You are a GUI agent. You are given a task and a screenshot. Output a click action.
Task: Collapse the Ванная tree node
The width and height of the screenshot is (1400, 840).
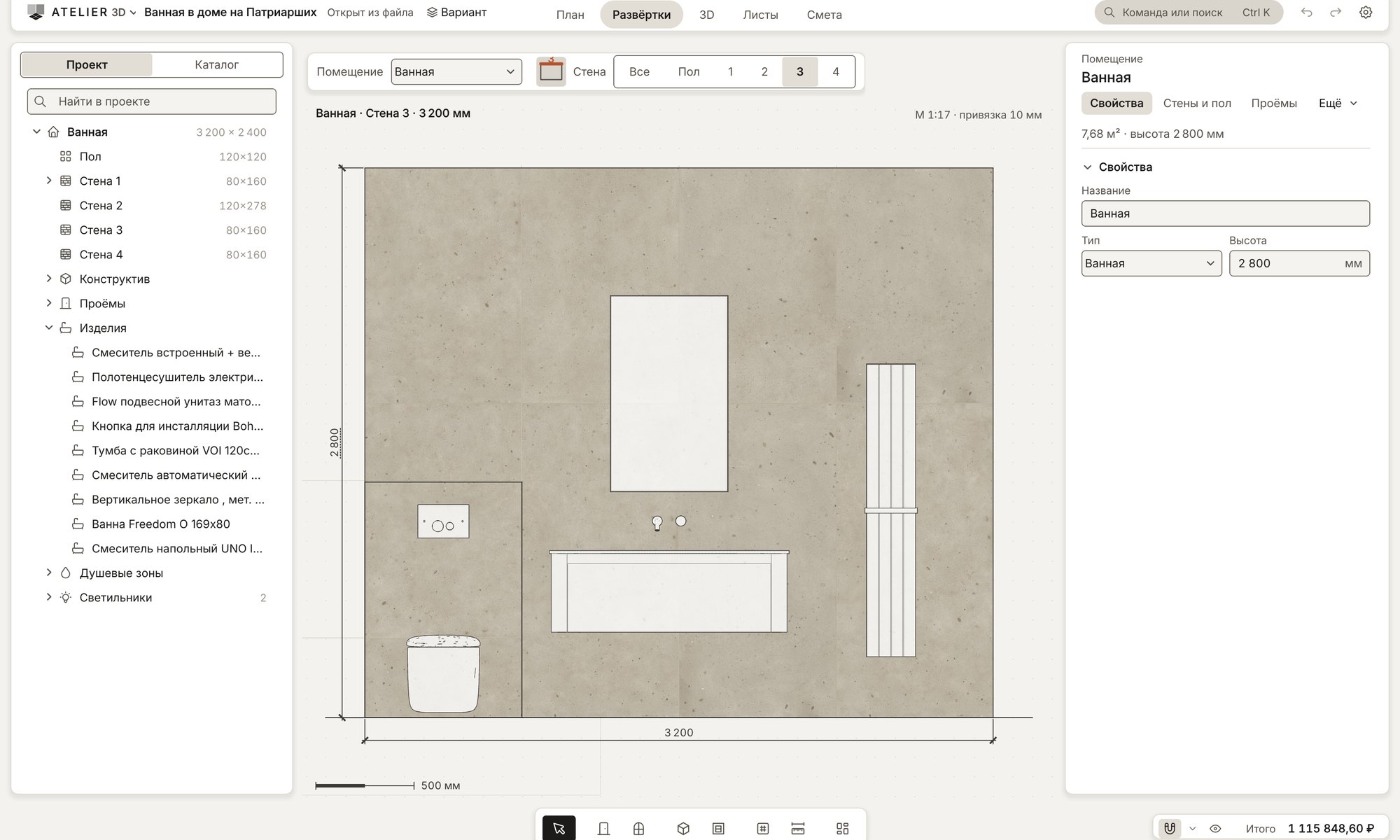click(x=36, y=132)
